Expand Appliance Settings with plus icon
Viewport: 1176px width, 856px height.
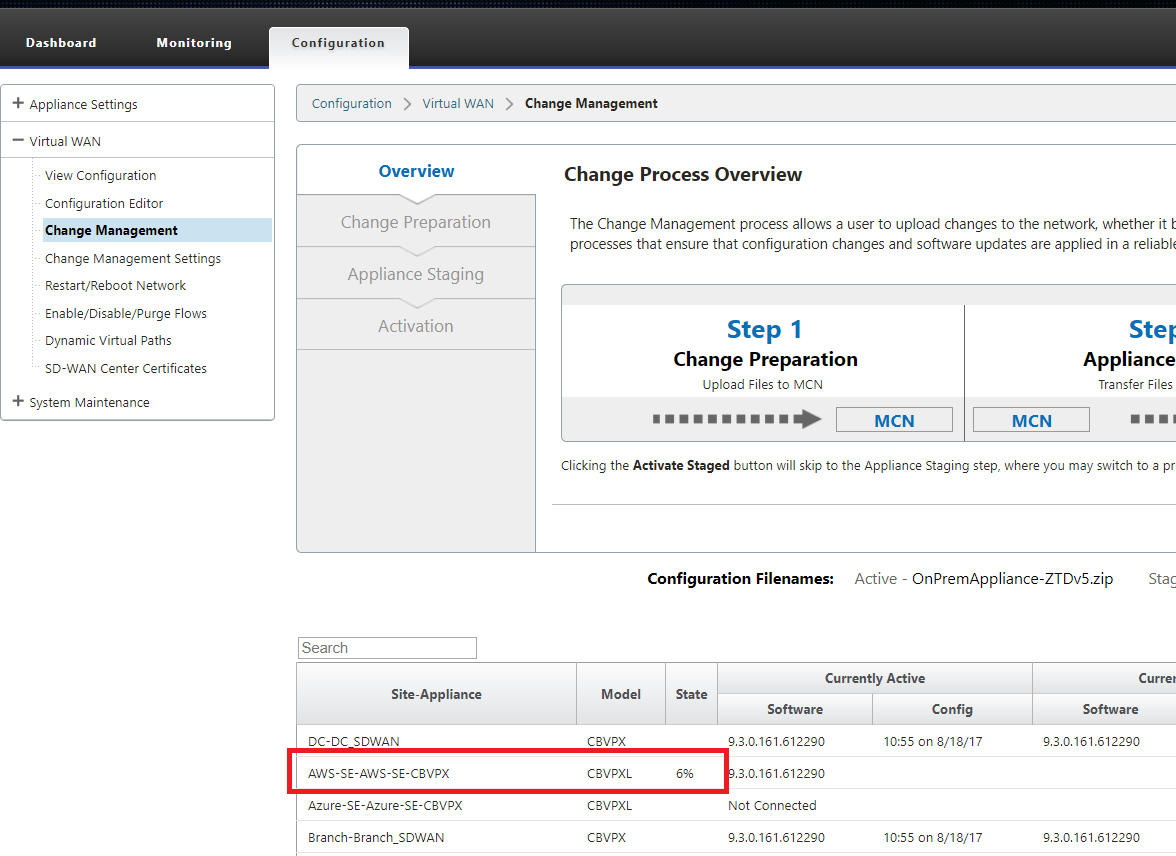pos(18,103)
